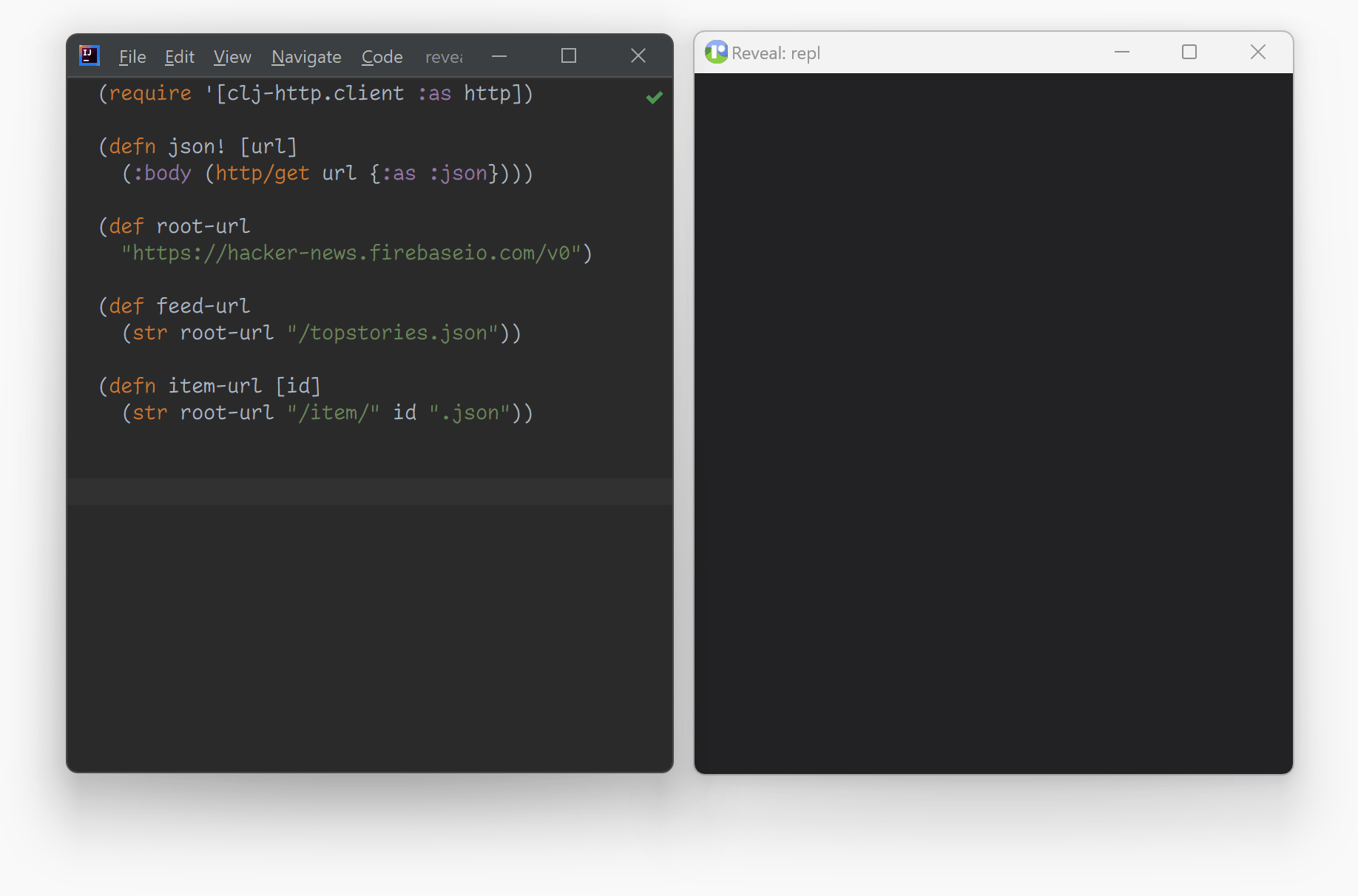Viewport: 1358px width, 896px height.
Task: Click the Reveal app icon in title bar
Action: point(715,52)
